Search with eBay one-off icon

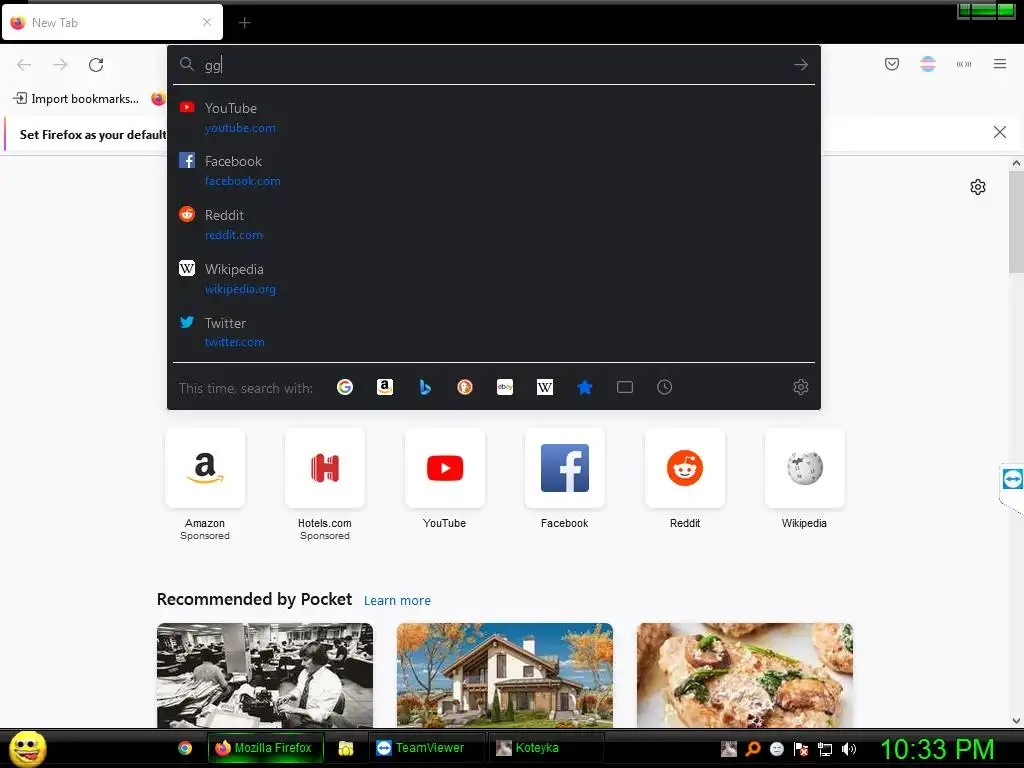tap(505, 387)
